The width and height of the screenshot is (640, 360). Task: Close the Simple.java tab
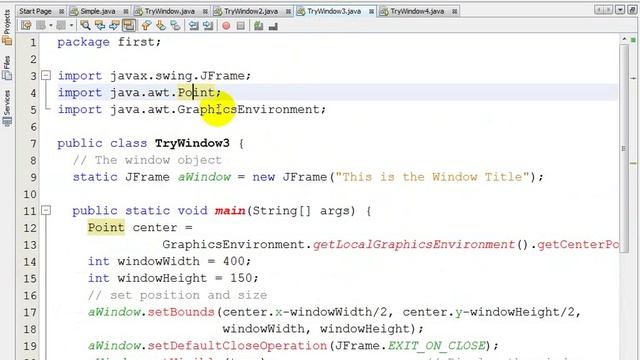126,11
